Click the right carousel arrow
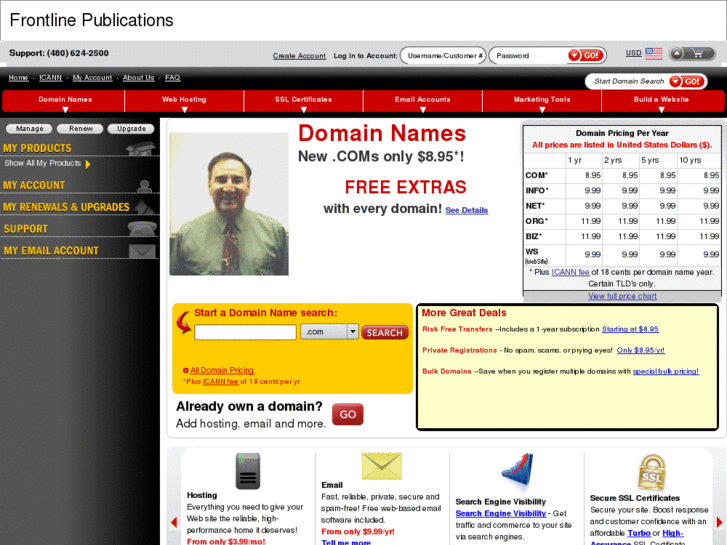 [719, 522]
